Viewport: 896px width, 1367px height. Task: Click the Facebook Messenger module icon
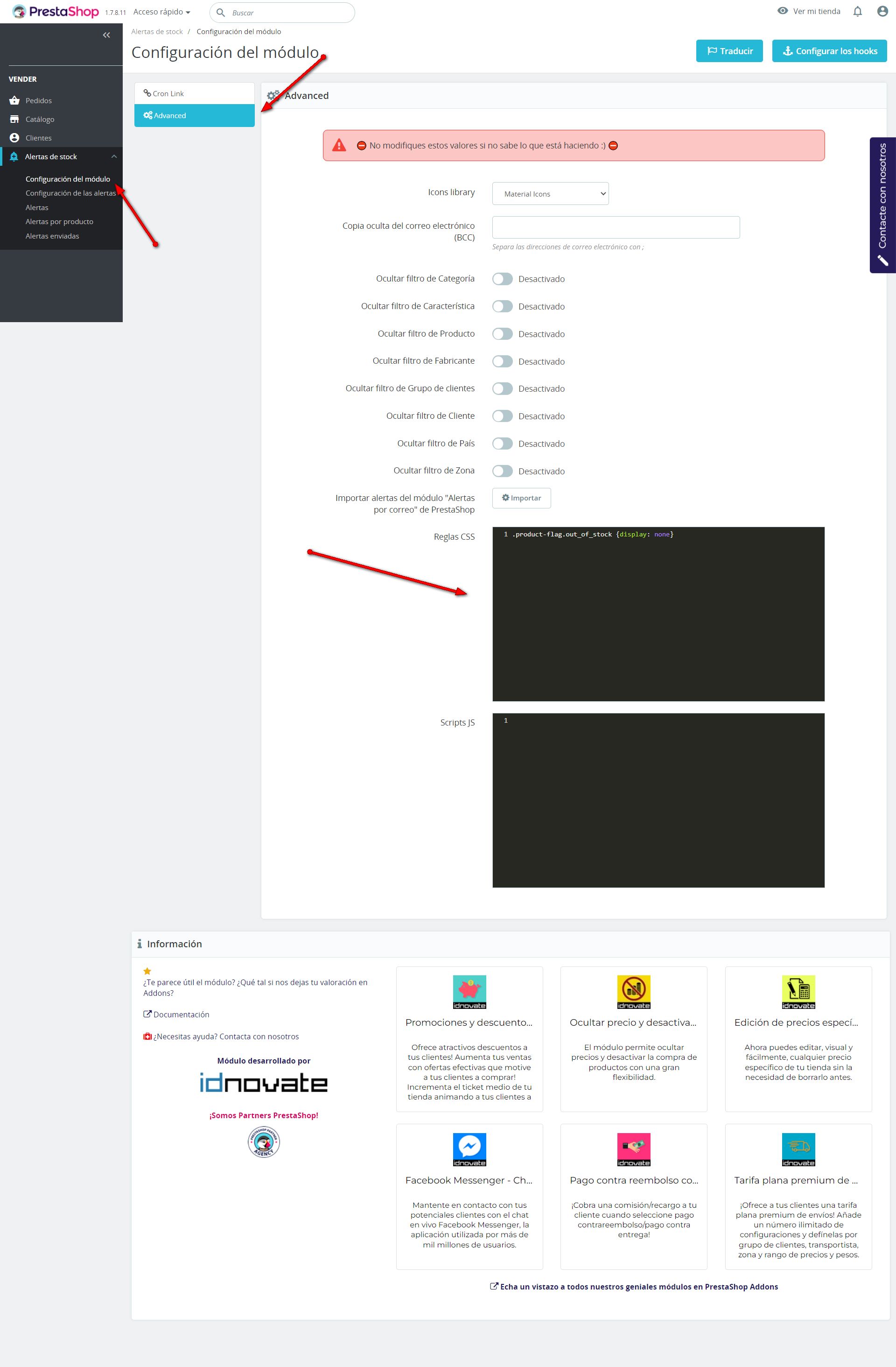469,1149
